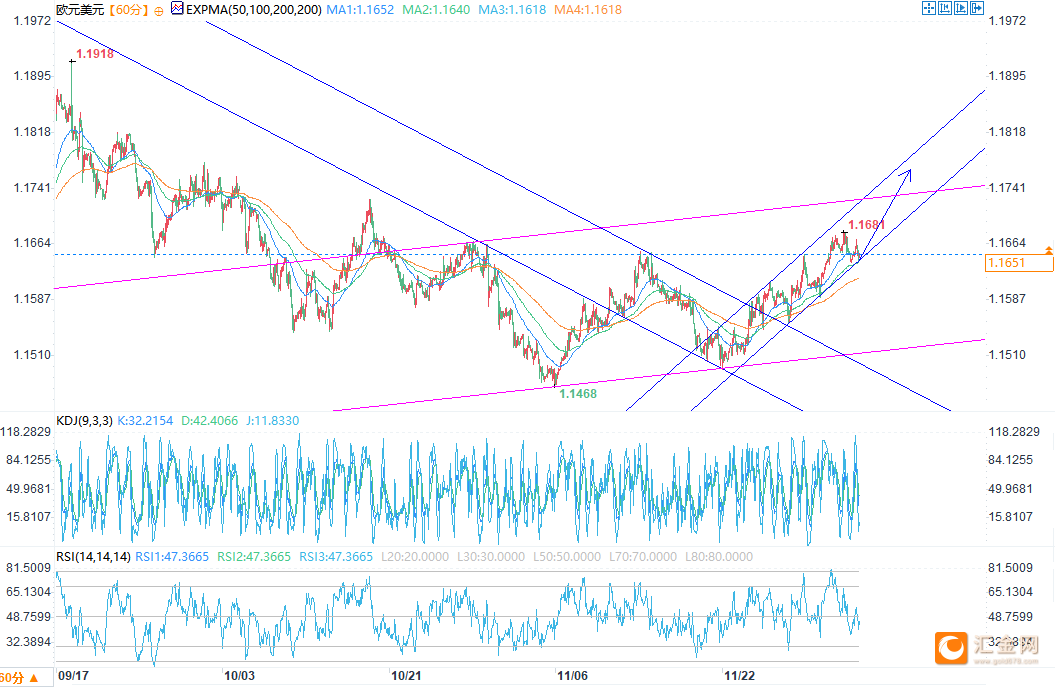Click the orange alert marker above price tag

[1048, 250]
